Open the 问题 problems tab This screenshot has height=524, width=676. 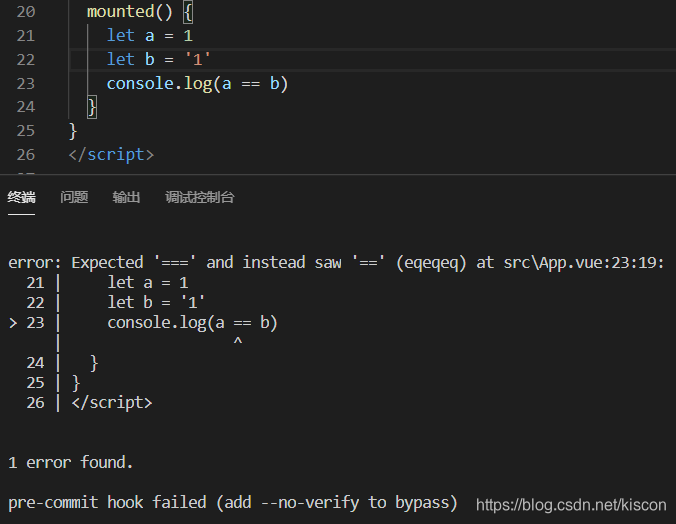[x=74, y=198]
